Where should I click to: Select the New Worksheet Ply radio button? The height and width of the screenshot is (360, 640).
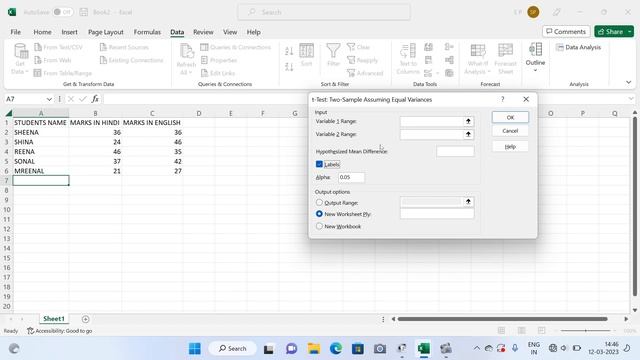319,214
